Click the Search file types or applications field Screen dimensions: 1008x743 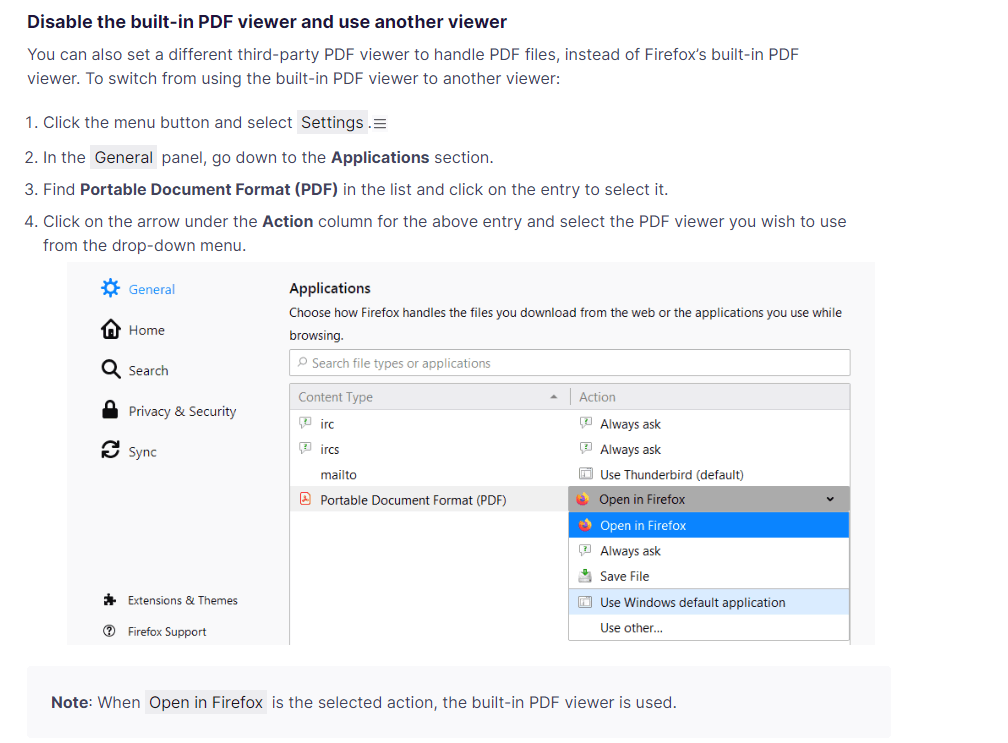coord(570,363)
